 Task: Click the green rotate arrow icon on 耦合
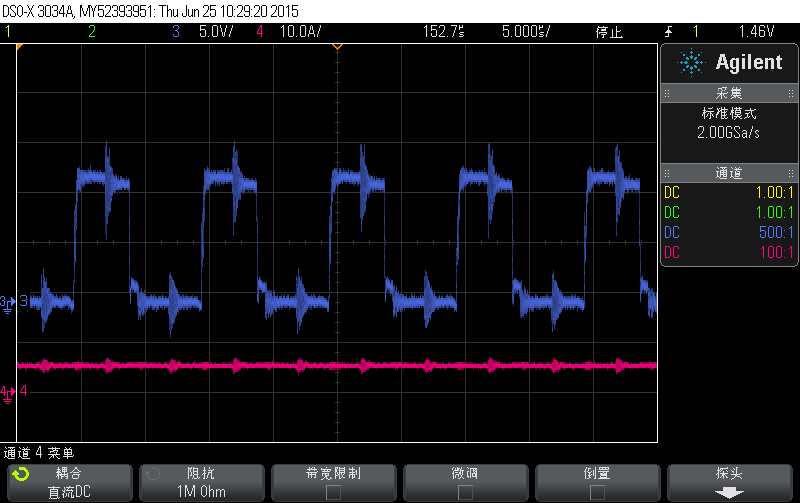21,474
